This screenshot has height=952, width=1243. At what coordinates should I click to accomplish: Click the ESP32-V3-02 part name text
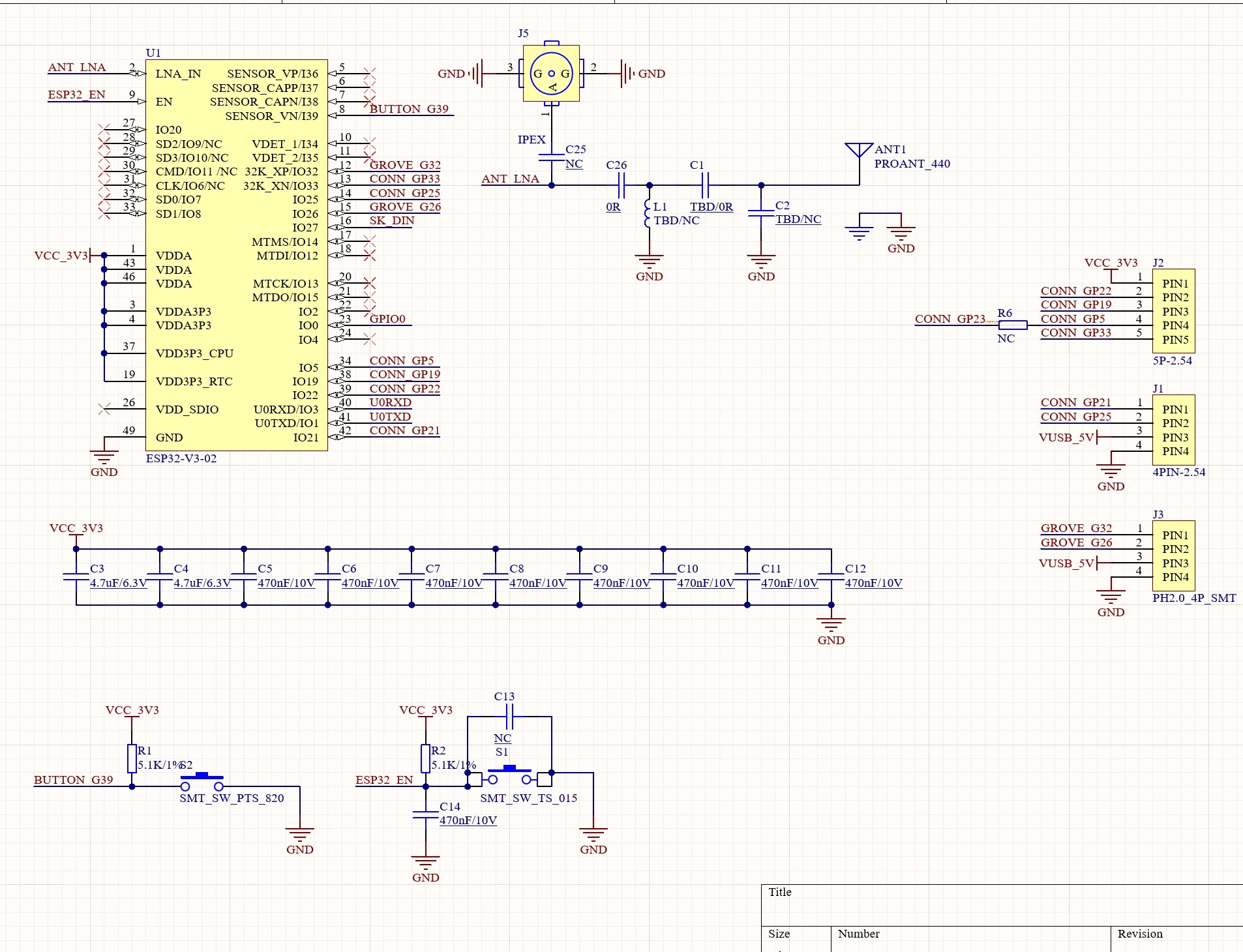[181, 458]
